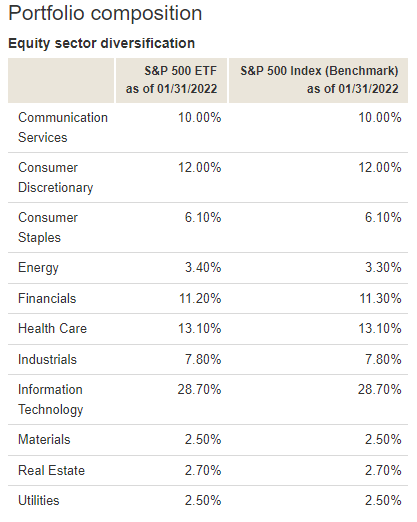Click the 28.70% ETF Information Technology value
The height and width of the screenshot is (522, 417).
click(199, 389)
